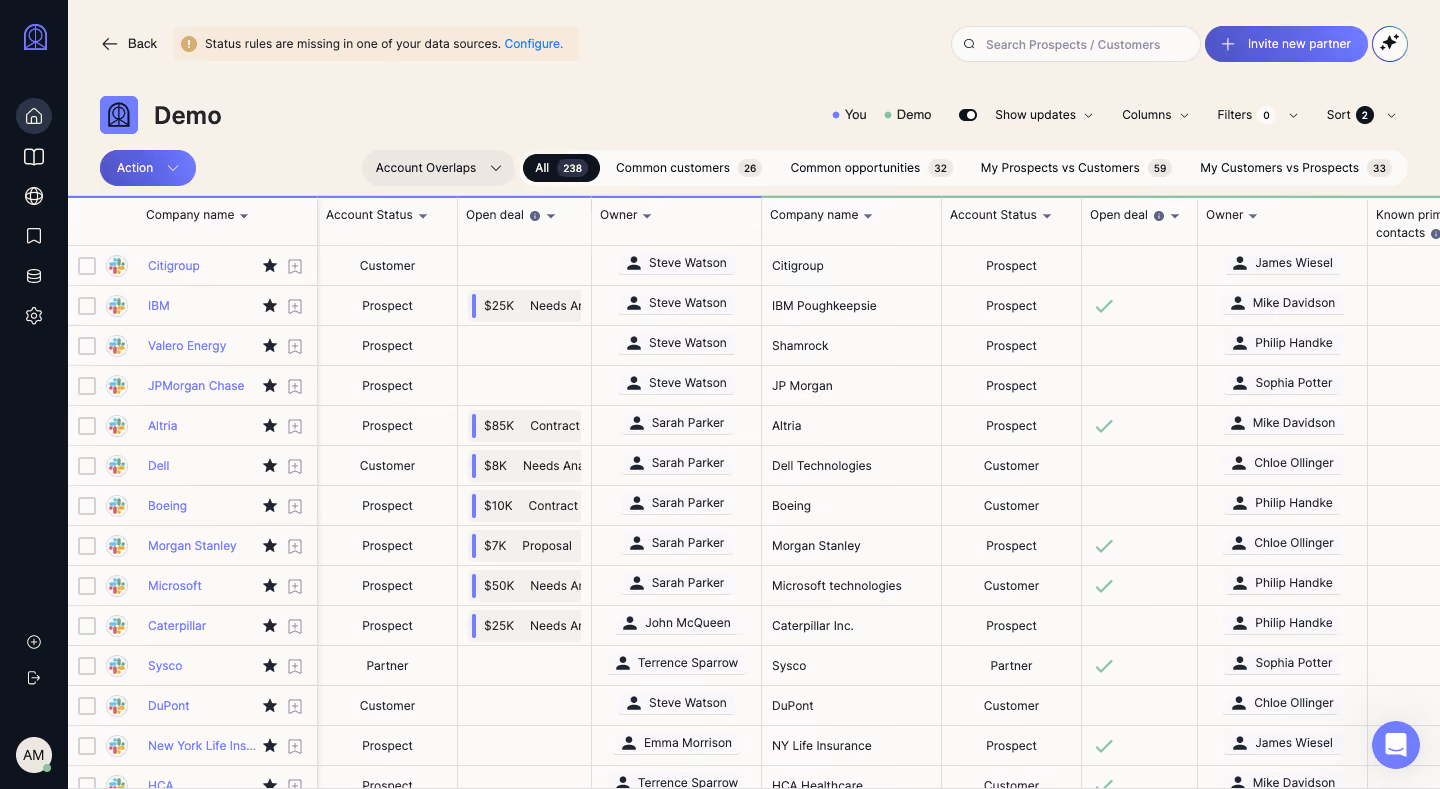Go Back to the previous page
The height and width of the screenshot is (789, 1440).
pos(130,44)
